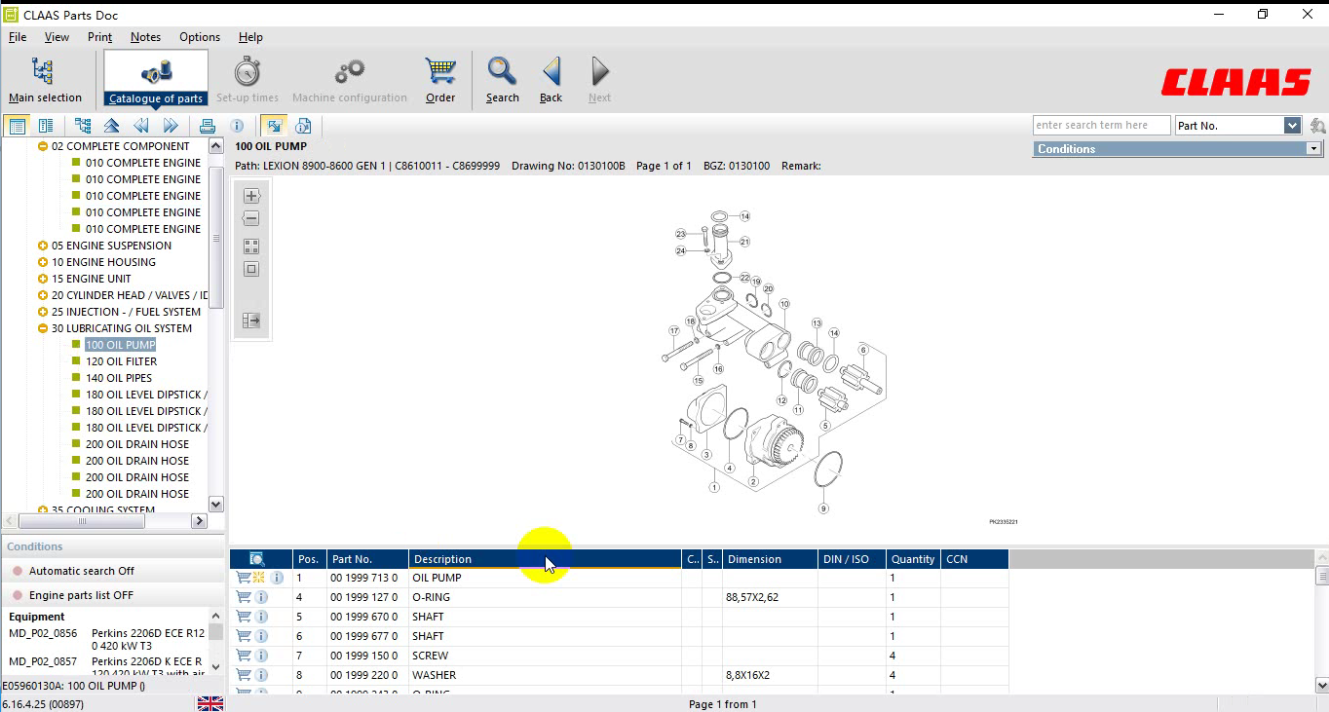1329x712 pixels.
Task: Open the Conditions bar dropdown arrow
Action: [1314, 149]
